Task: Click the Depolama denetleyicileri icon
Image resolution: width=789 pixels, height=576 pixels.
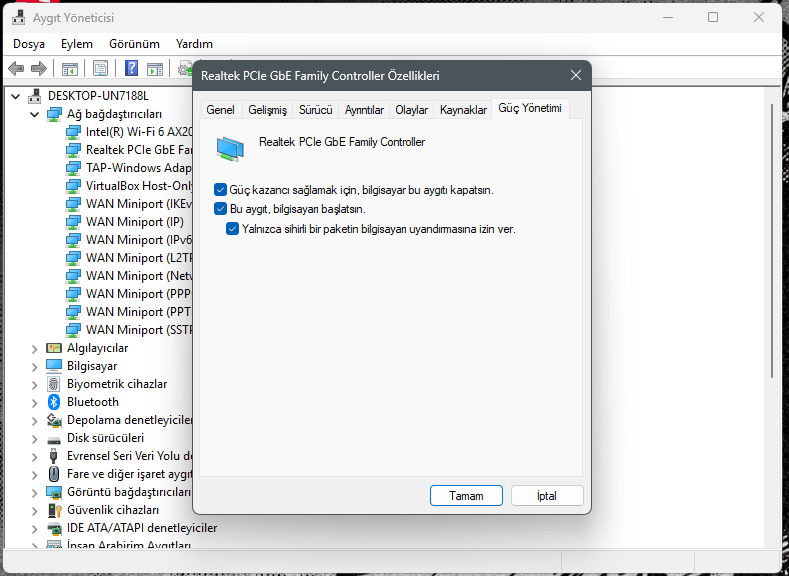Action: click(x=54, y=420)
